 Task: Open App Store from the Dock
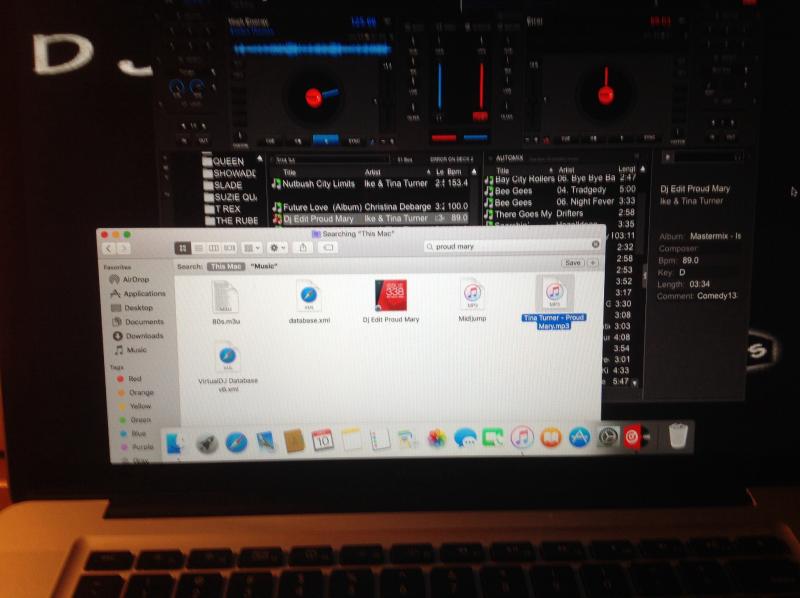point(579,437)
